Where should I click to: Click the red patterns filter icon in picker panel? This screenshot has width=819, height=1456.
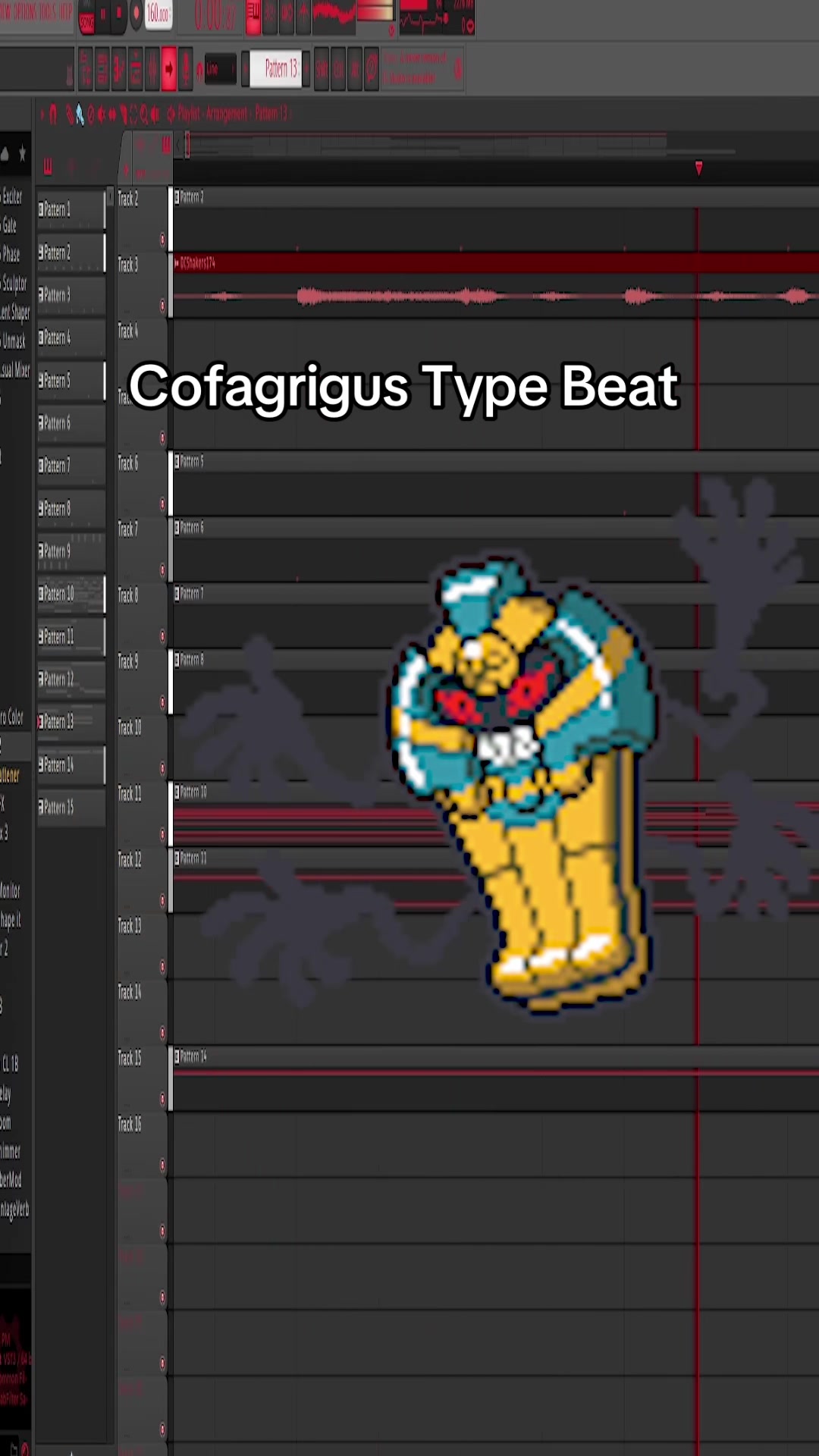click(x=48, y=166)
